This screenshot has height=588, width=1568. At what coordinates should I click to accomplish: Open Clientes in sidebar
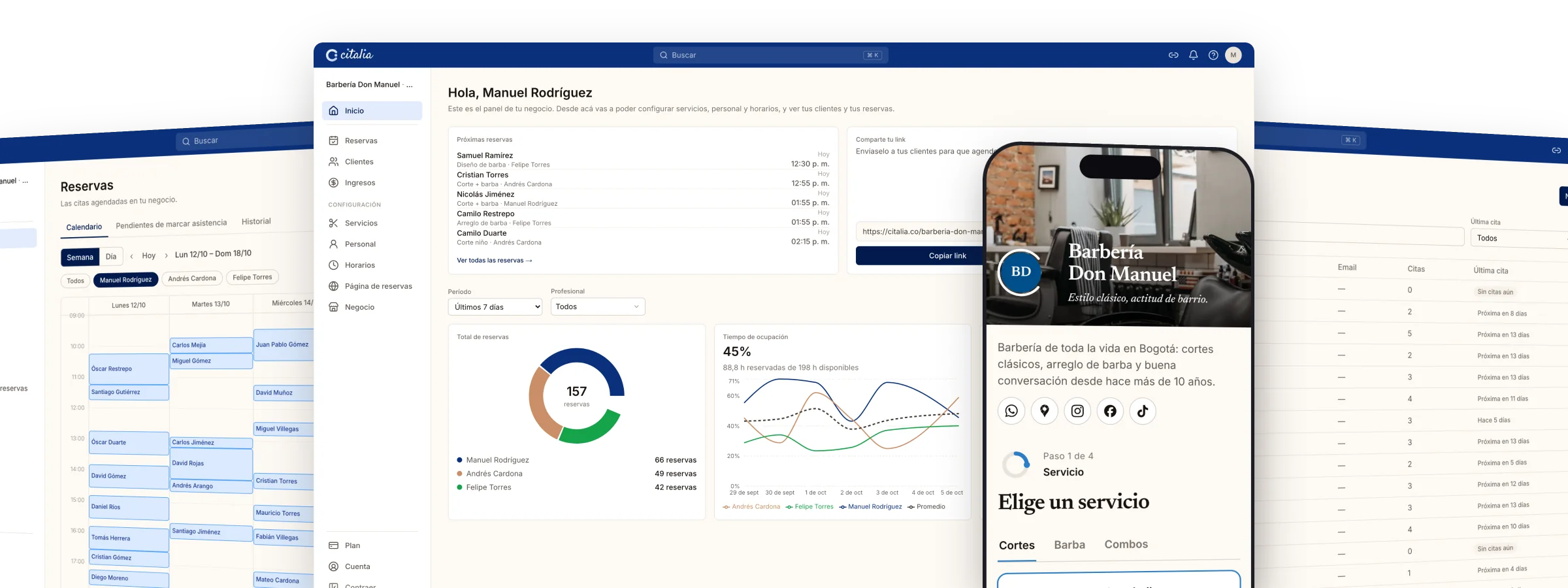point(372,161)
